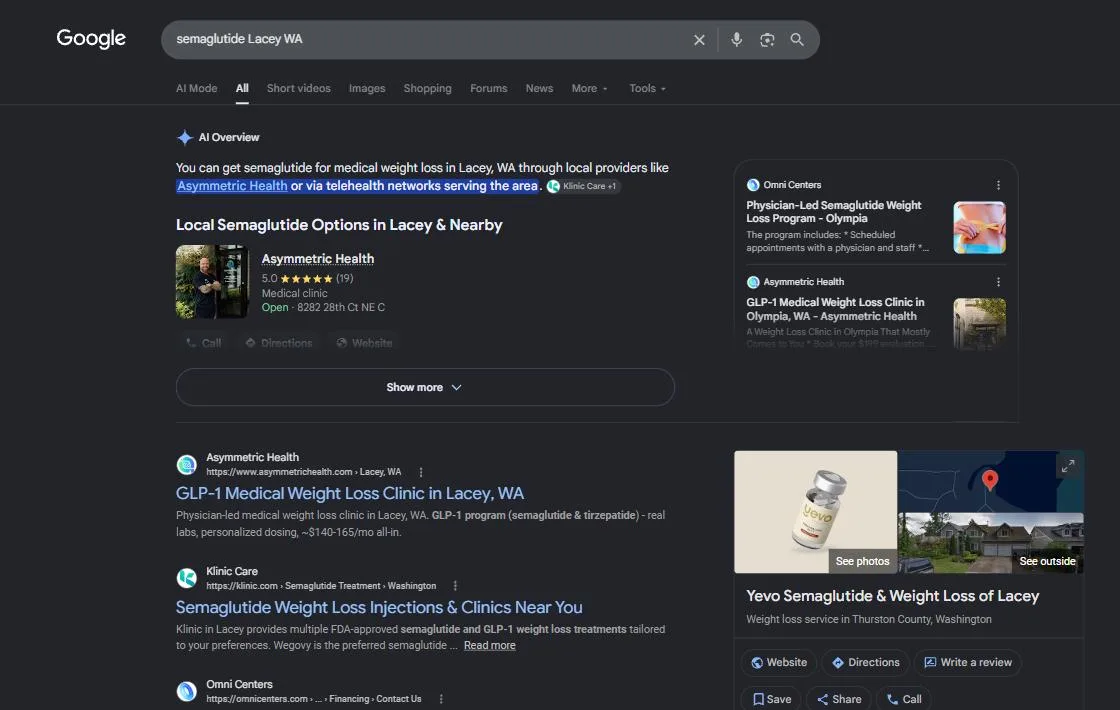
Task: Click the magnifier search submit icon
Action: click(797, 40)
